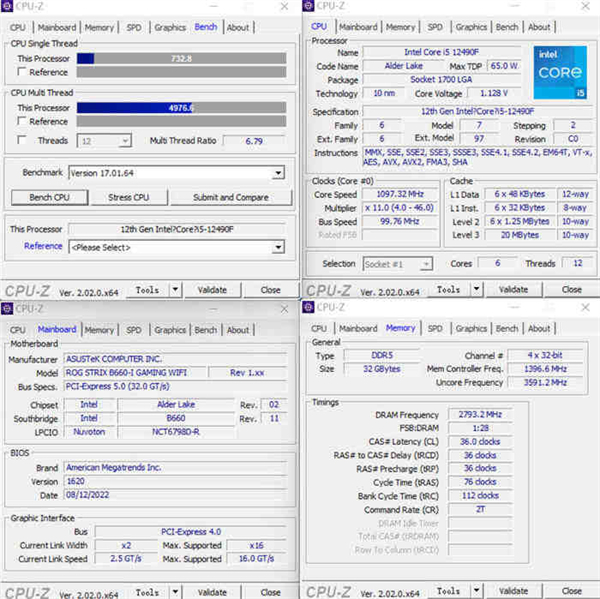Click CPU-Z app icon in Memory window title
The width and height of the screenshot is (600, 599).
tap(308, 307)
